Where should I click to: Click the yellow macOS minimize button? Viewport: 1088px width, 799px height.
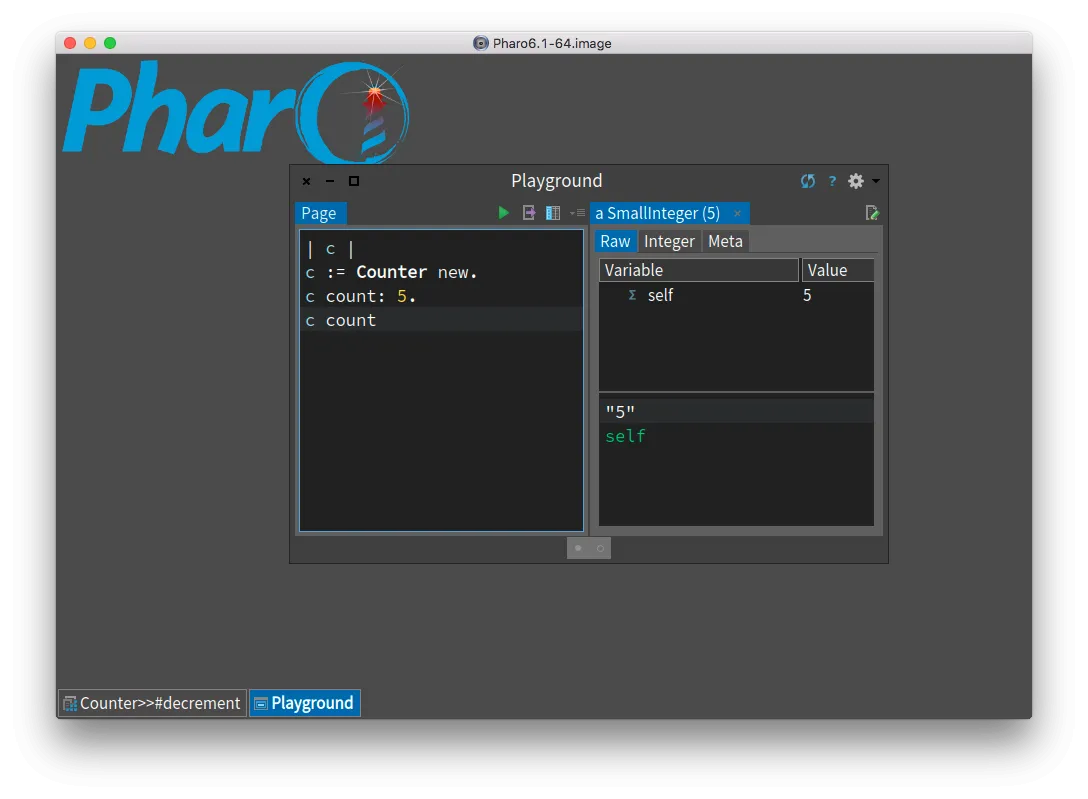coord(90,43)
